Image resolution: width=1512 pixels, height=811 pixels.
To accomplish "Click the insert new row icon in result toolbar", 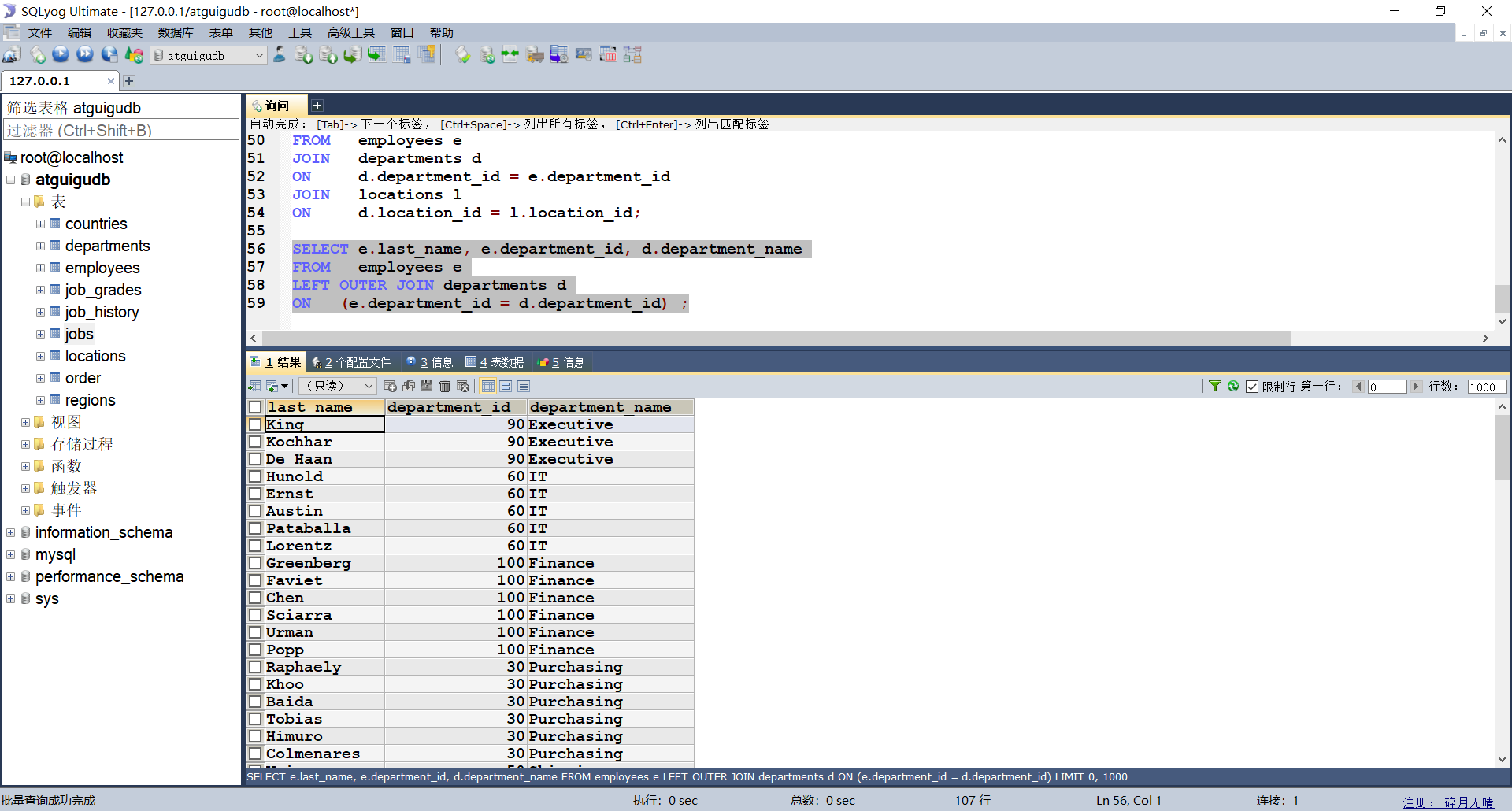I will (390, 386).
